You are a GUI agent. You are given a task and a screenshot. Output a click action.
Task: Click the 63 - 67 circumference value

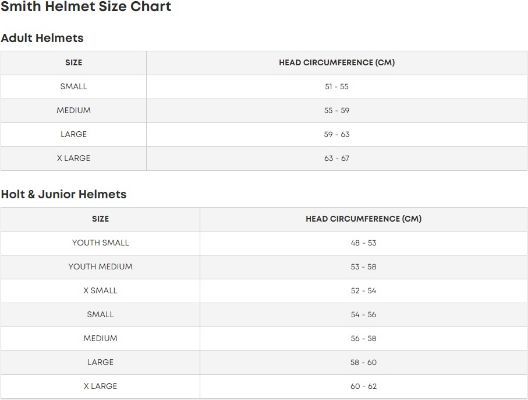tap(337, 158)
